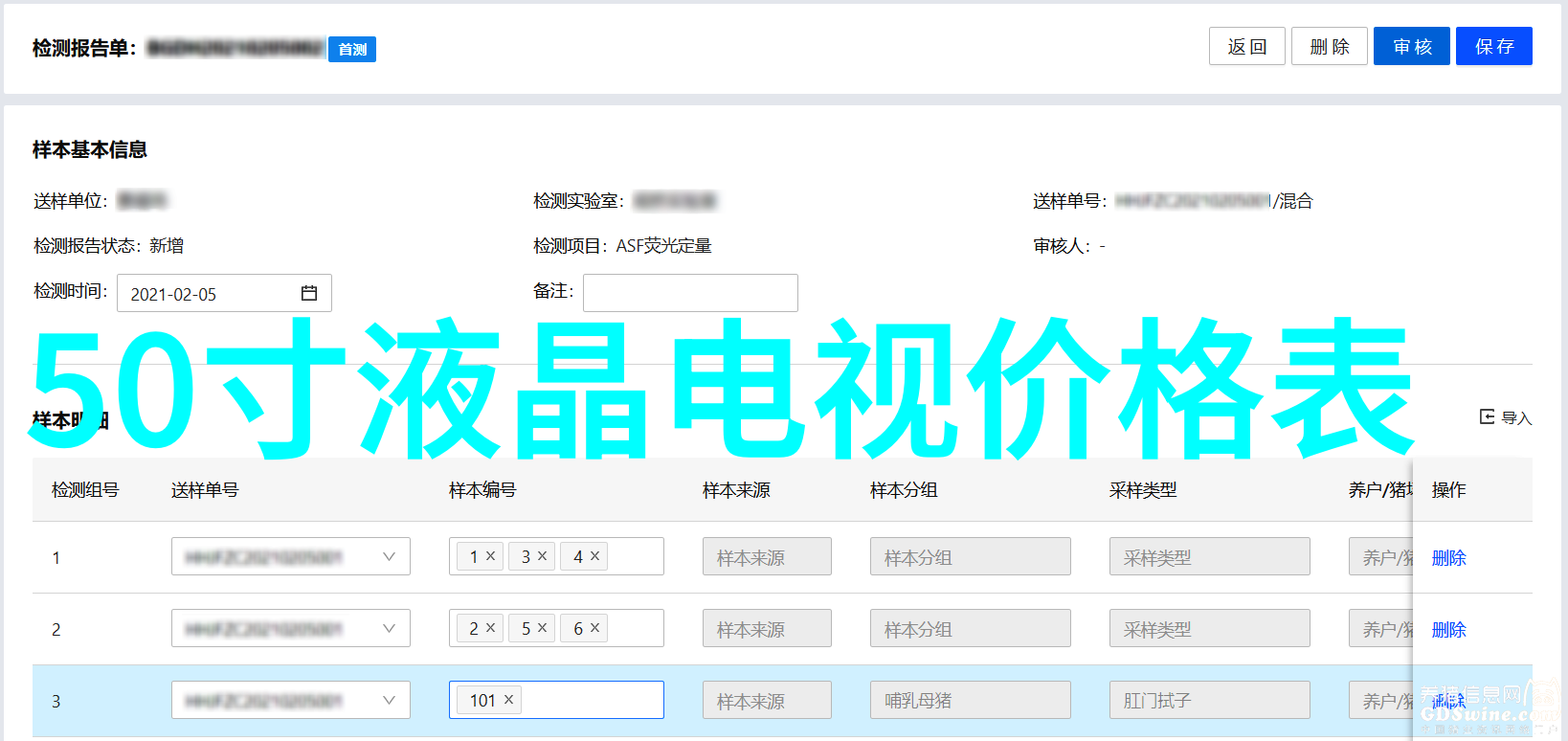Remove sample tag 6 in row 2
Screen dimensions: 1568x741
pyautogui.click(x=594, y=627)
